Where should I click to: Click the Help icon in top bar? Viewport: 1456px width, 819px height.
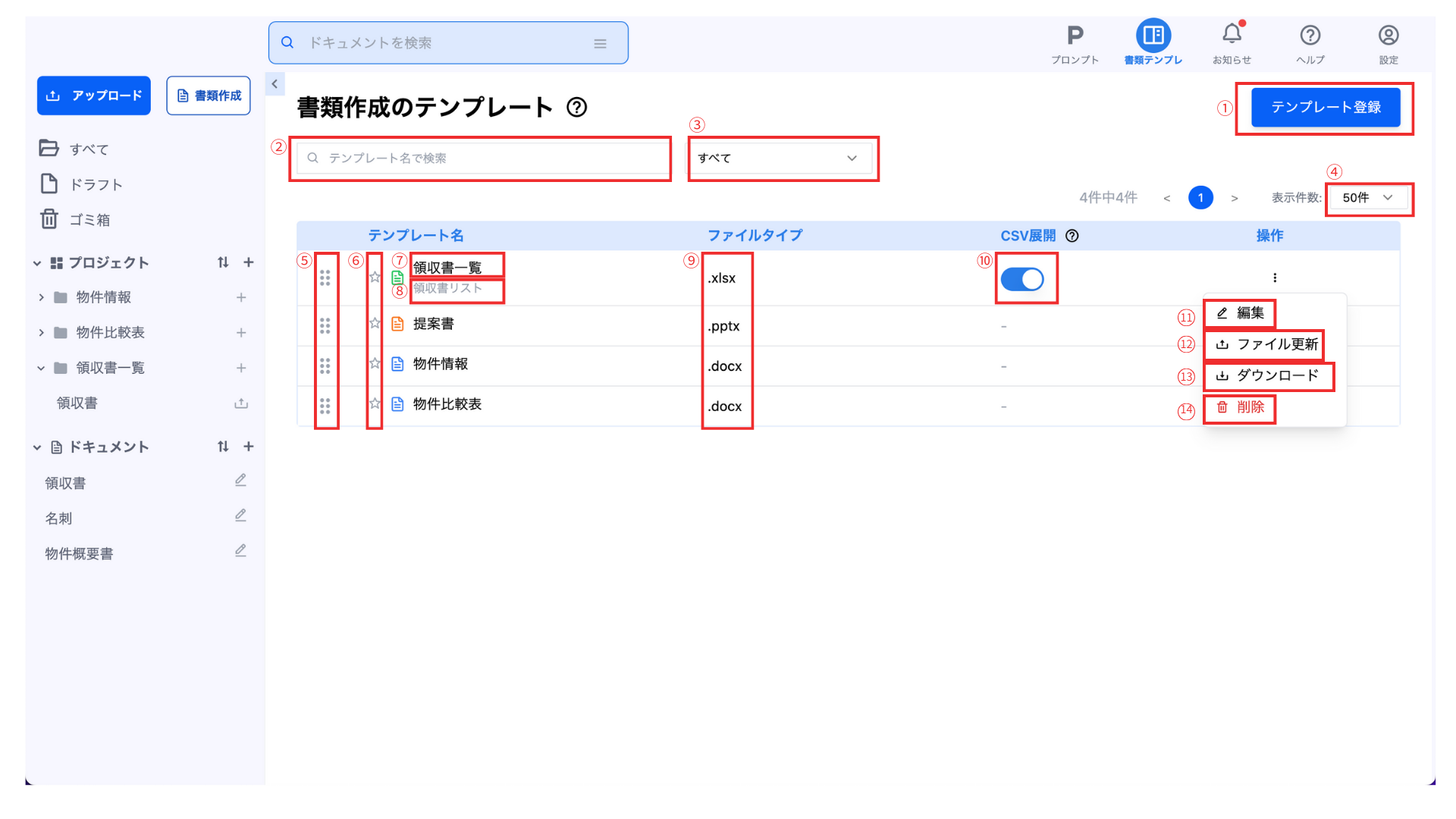(1310, 36)
